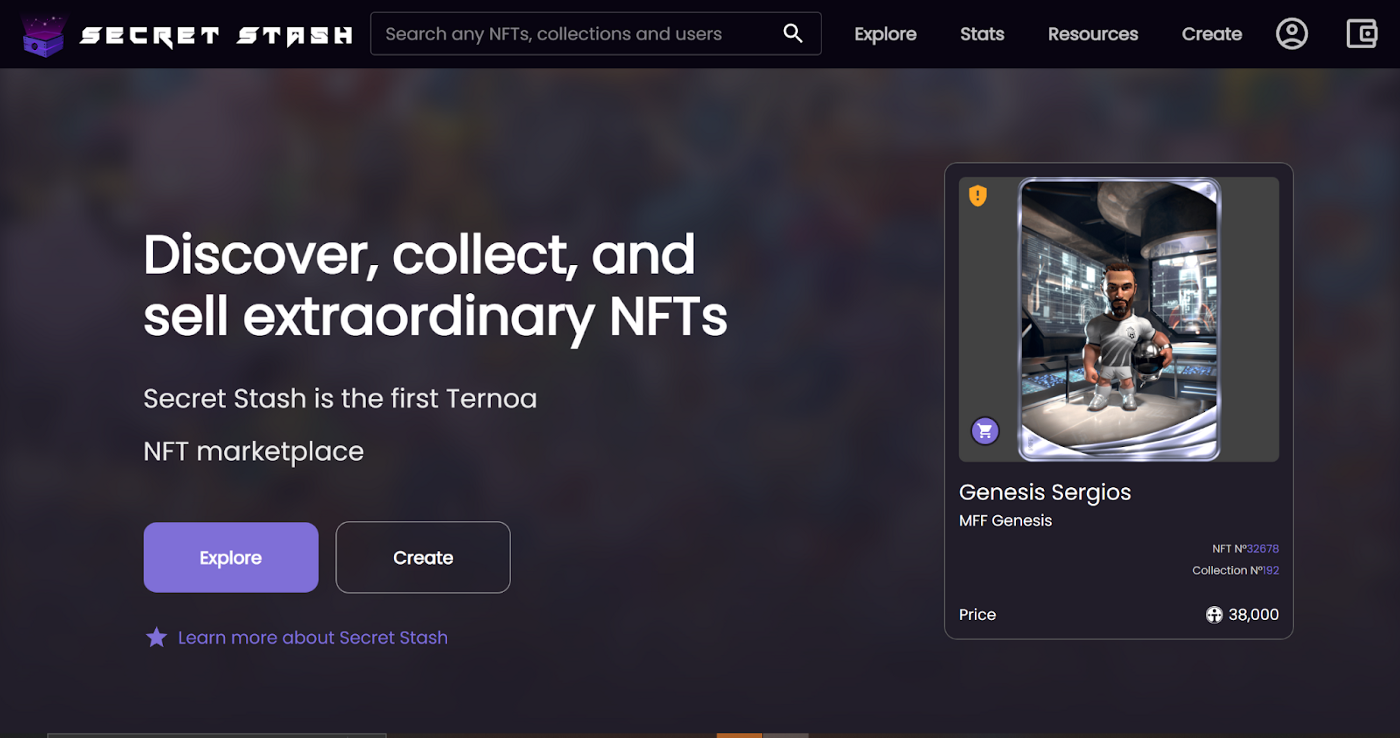Open the Create menu in header
This screenshot has height=738, width=1400.
click(1212, 34)
